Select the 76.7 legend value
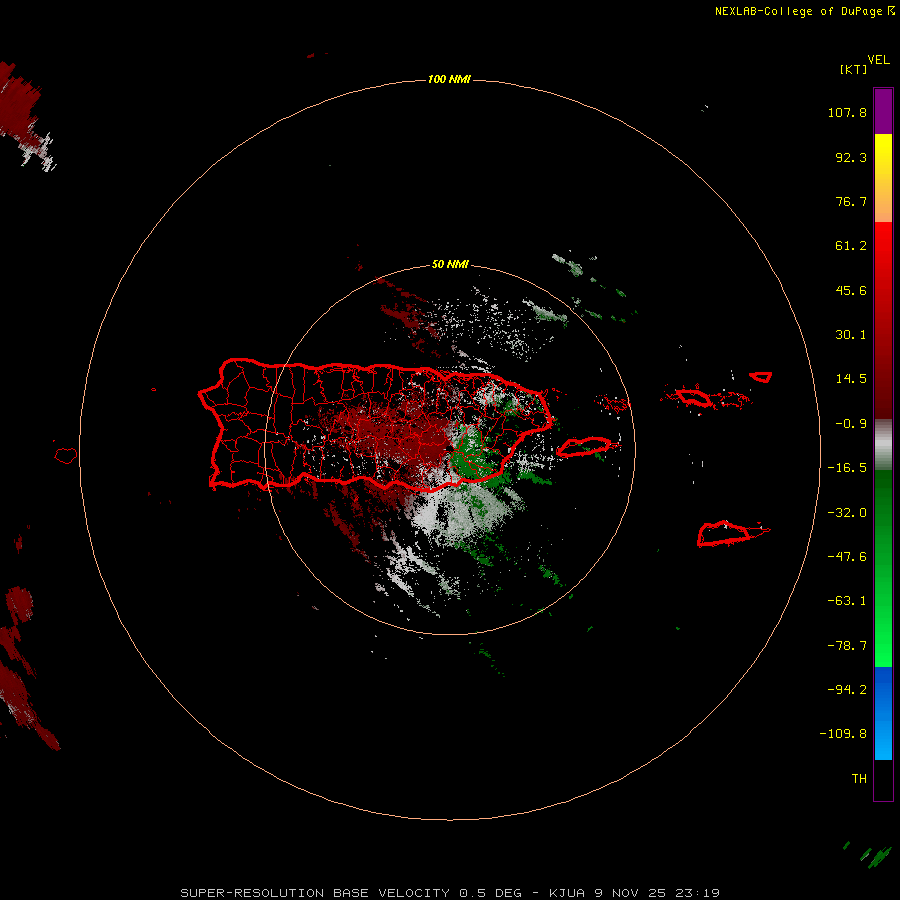The width and height of the screenshot is (900, 900). tap(851, 201)
